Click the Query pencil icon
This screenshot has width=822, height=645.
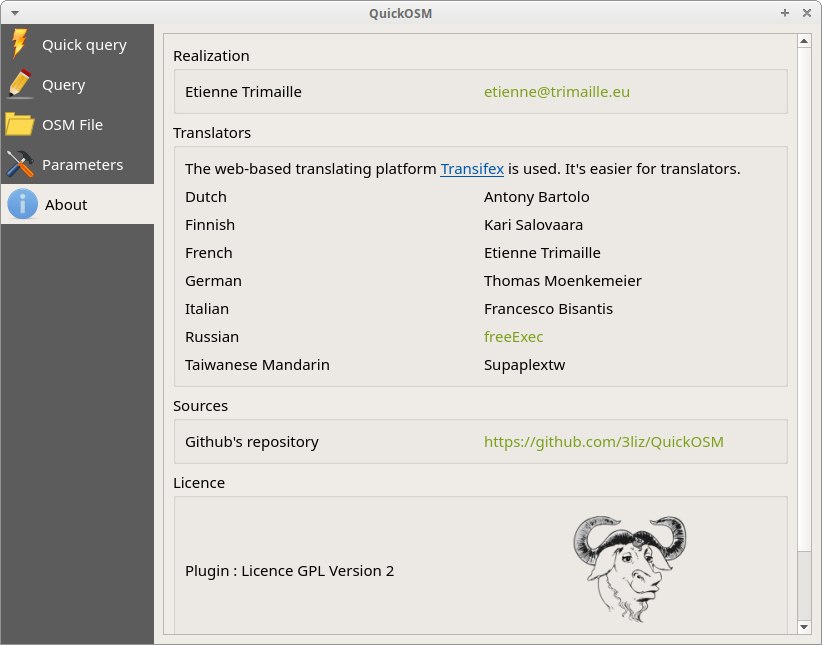[x=20, y=84]
